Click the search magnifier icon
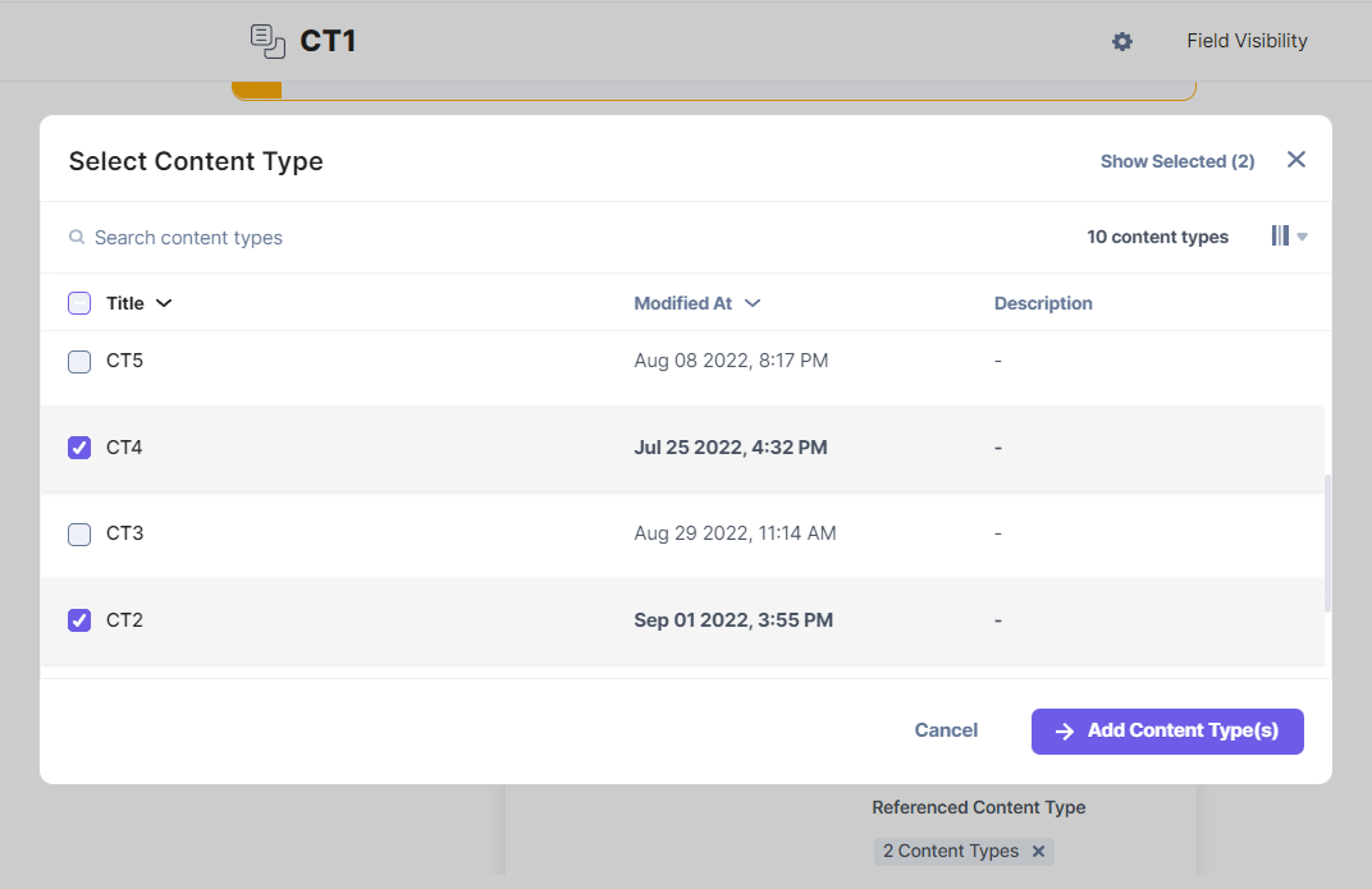This screenshot has height=889, width=1372. [77, 237]
